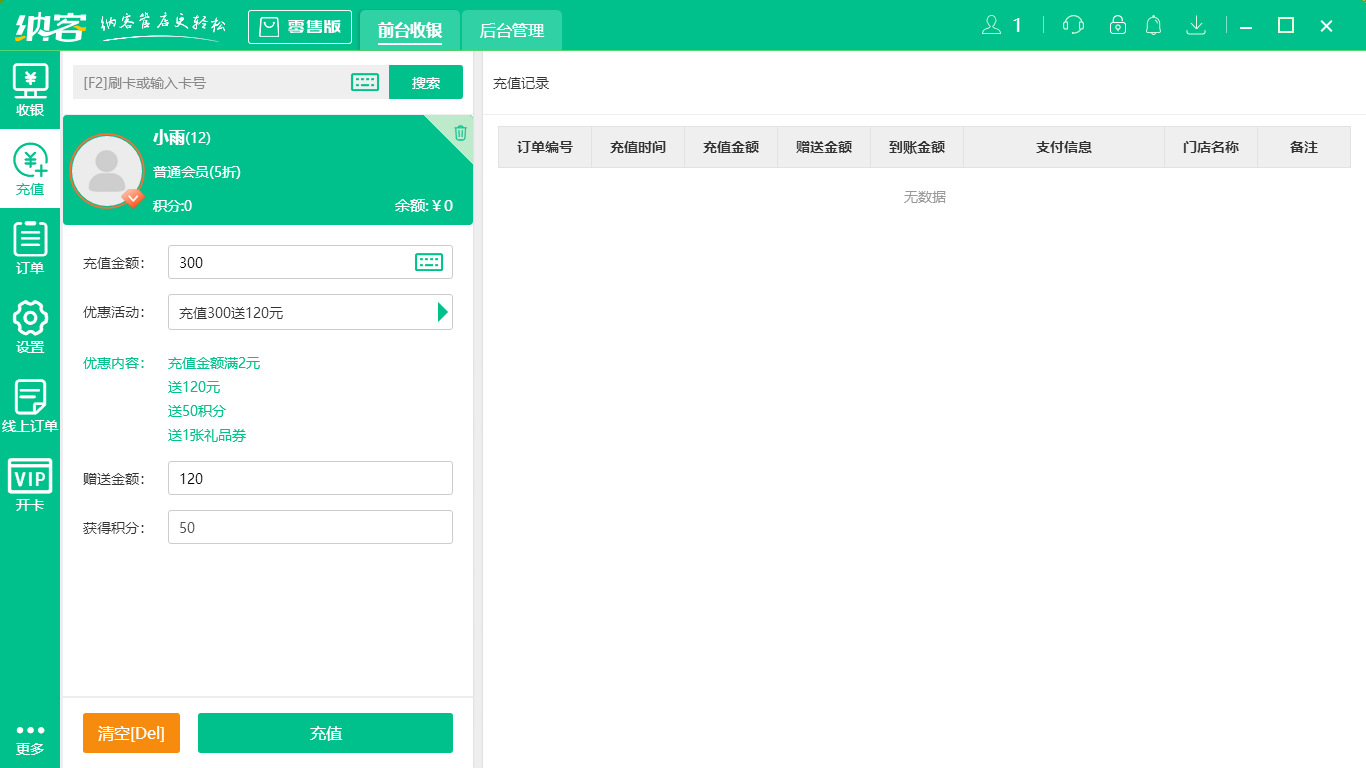Click the download icon in title bar
The width and height of the screenshot is (1366, 768).
pyautogui.click(x=1195, y=25)
